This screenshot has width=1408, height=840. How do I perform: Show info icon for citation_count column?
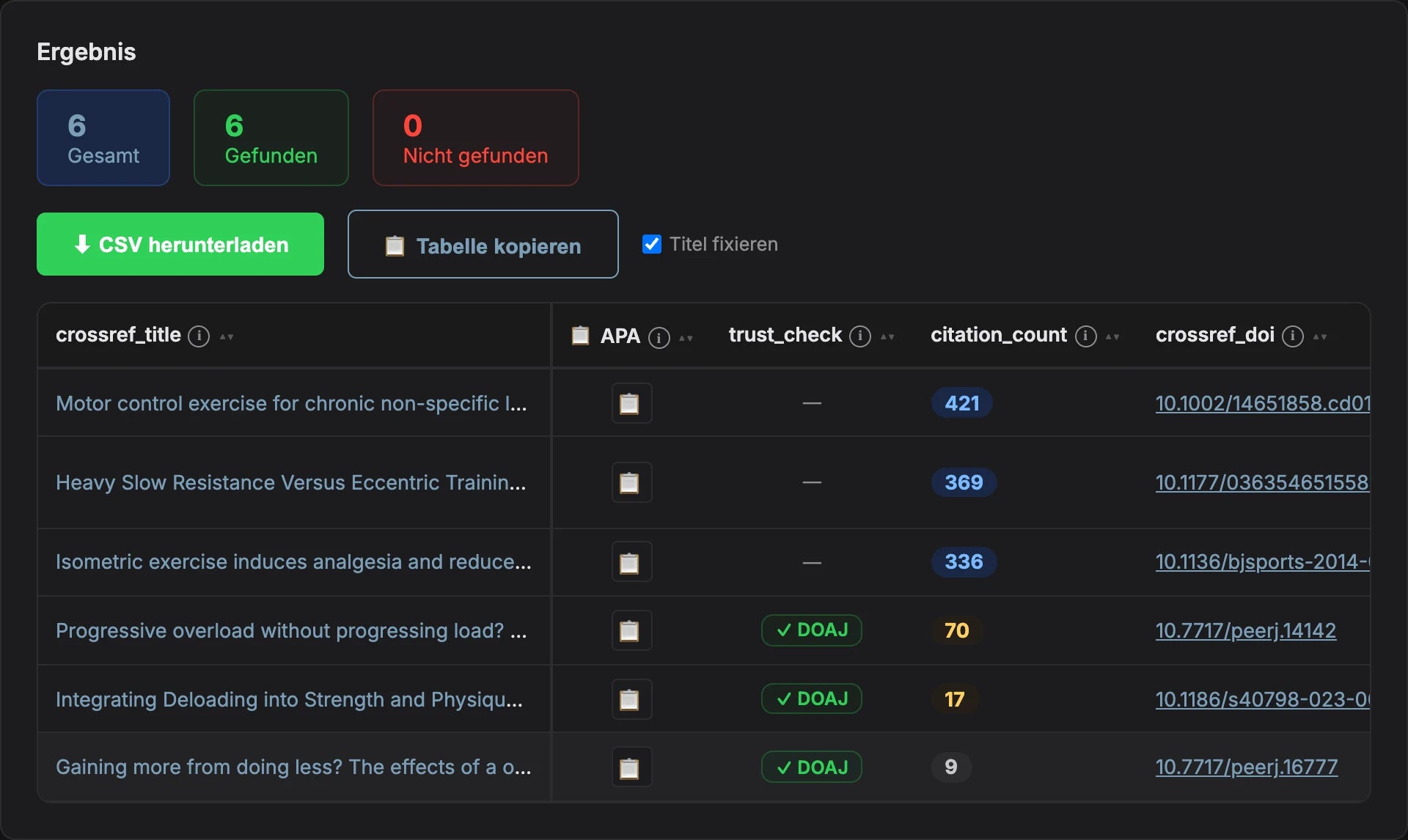click(1086, 336)
